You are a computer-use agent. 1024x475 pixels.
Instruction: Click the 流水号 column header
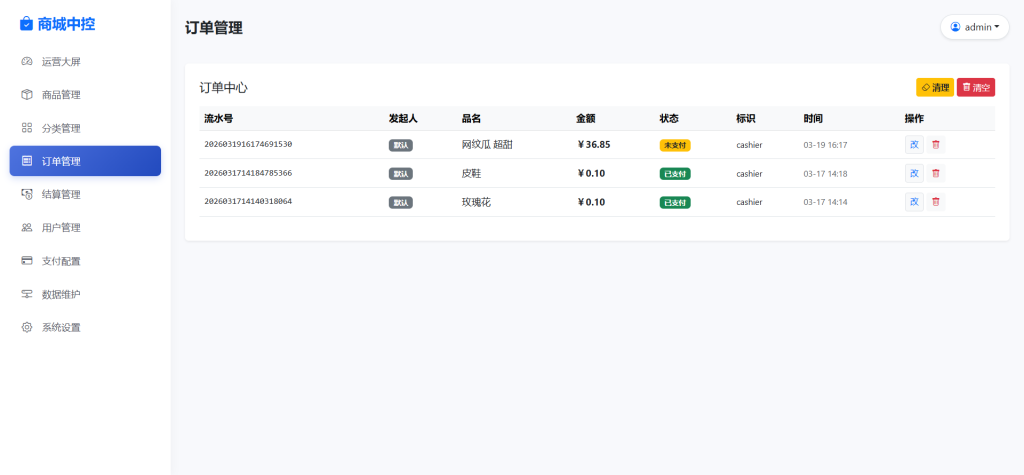coord(219,118)
